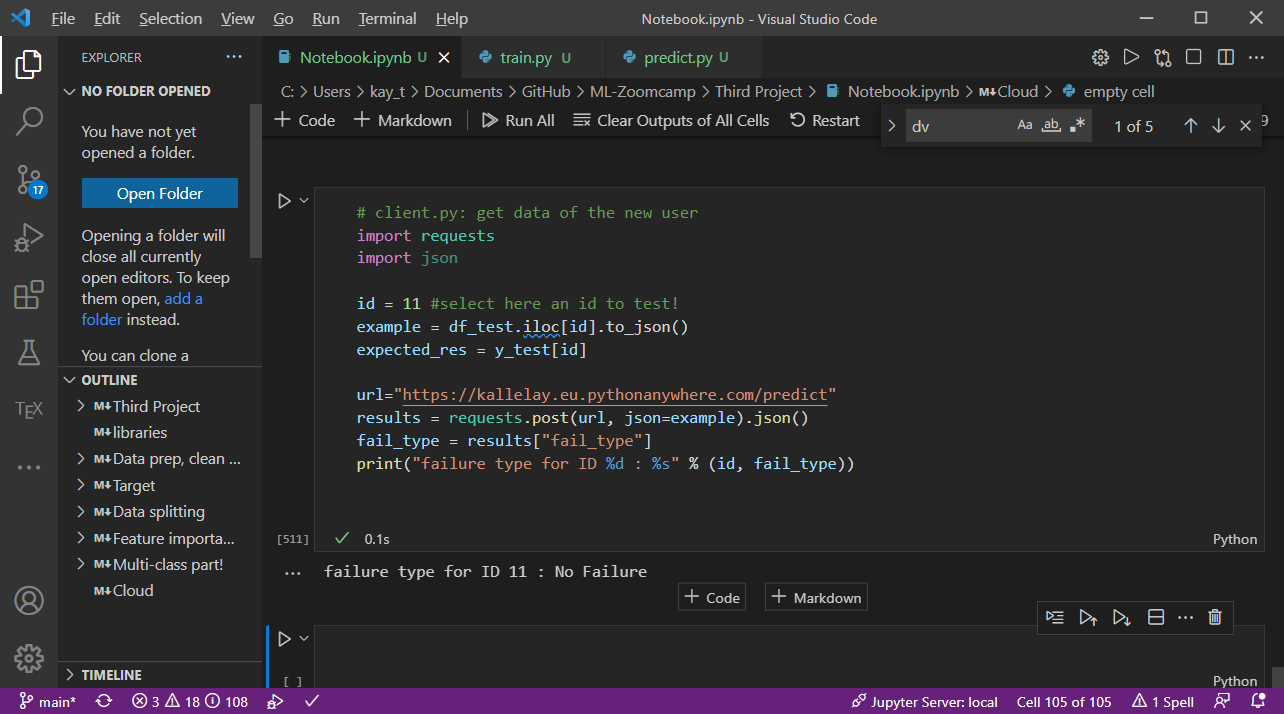This screenshot has width=1284, height=714.
Task: Toggle Use Regular Expression in find widget
Action: click(x=1076, y=126)
